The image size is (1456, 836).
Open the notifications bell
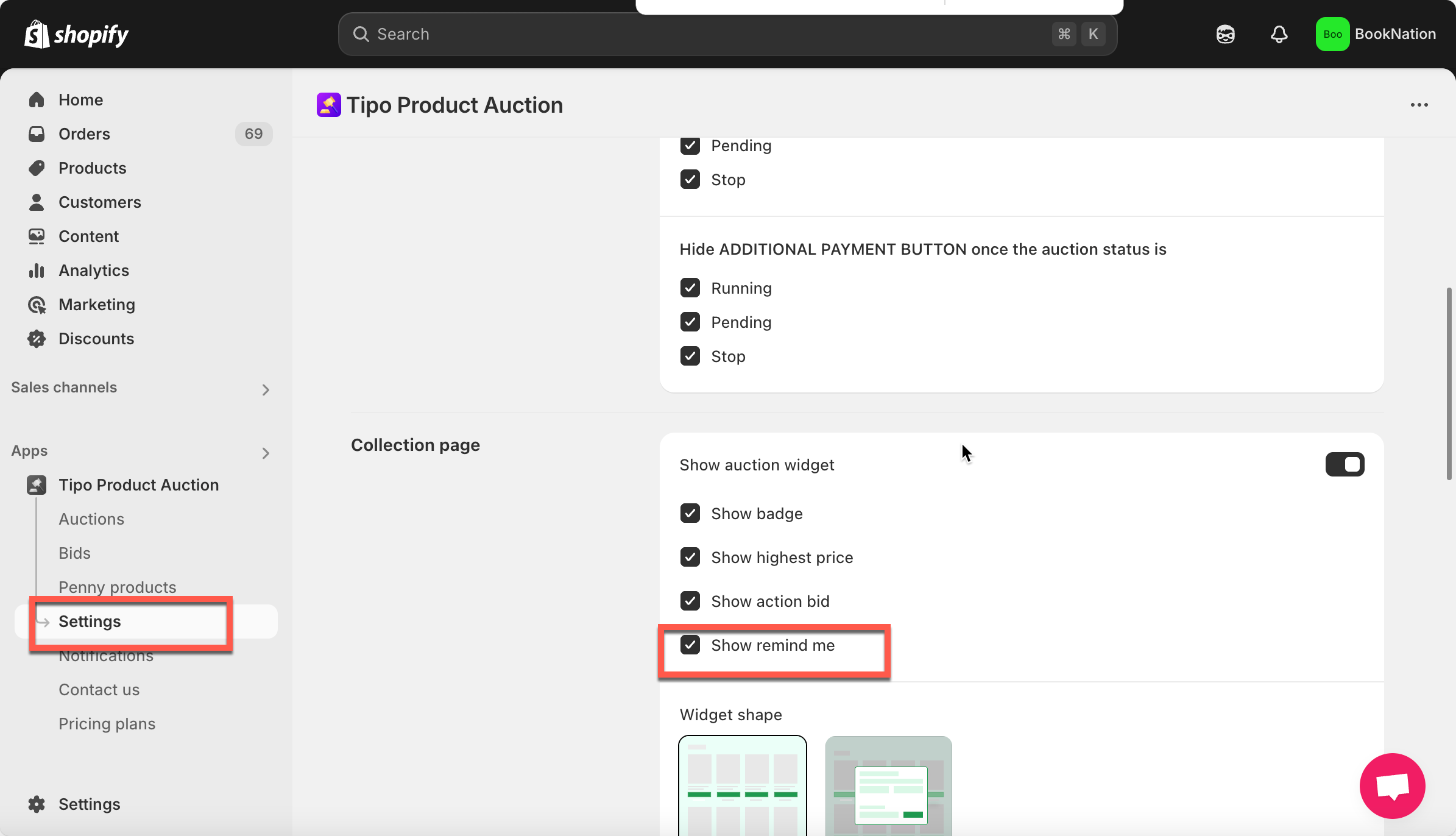click(1279, 34)
